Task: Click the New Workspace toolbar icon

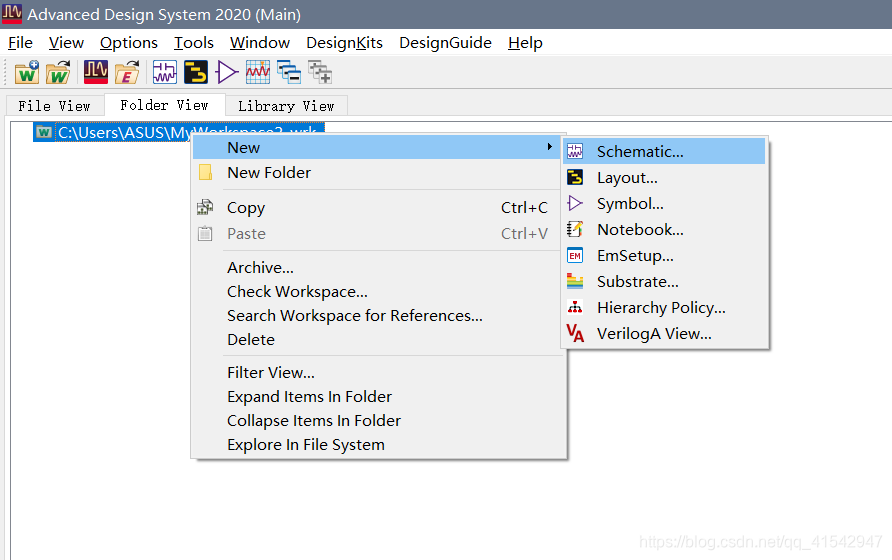Action: point(27,72)
